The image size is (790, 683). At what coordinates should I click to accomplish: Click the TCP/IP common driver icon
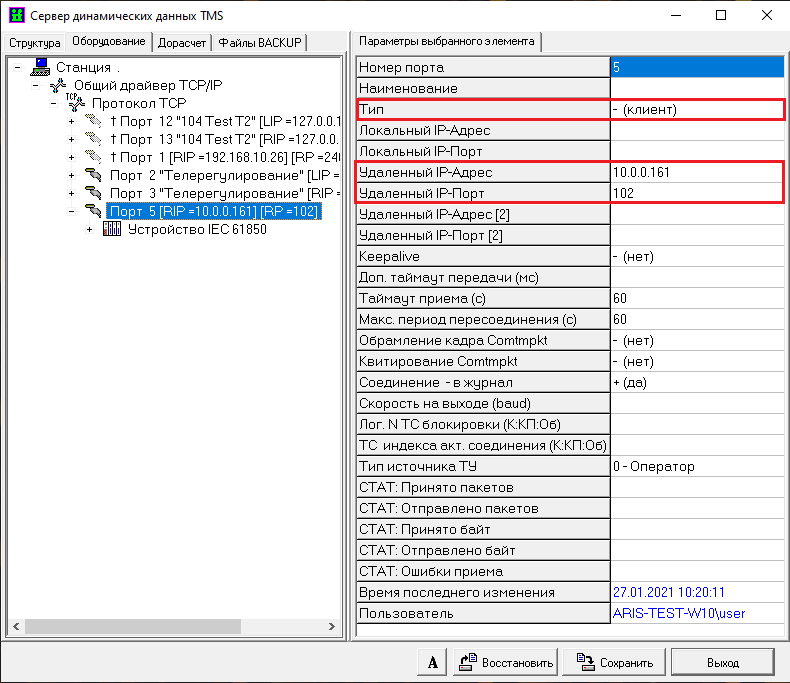[59, 85]
